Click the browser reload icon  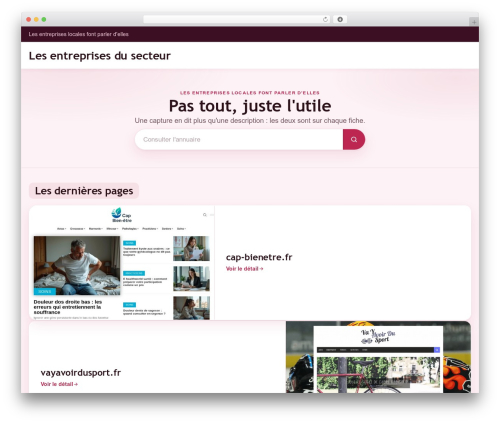click(x=325, y=19)
